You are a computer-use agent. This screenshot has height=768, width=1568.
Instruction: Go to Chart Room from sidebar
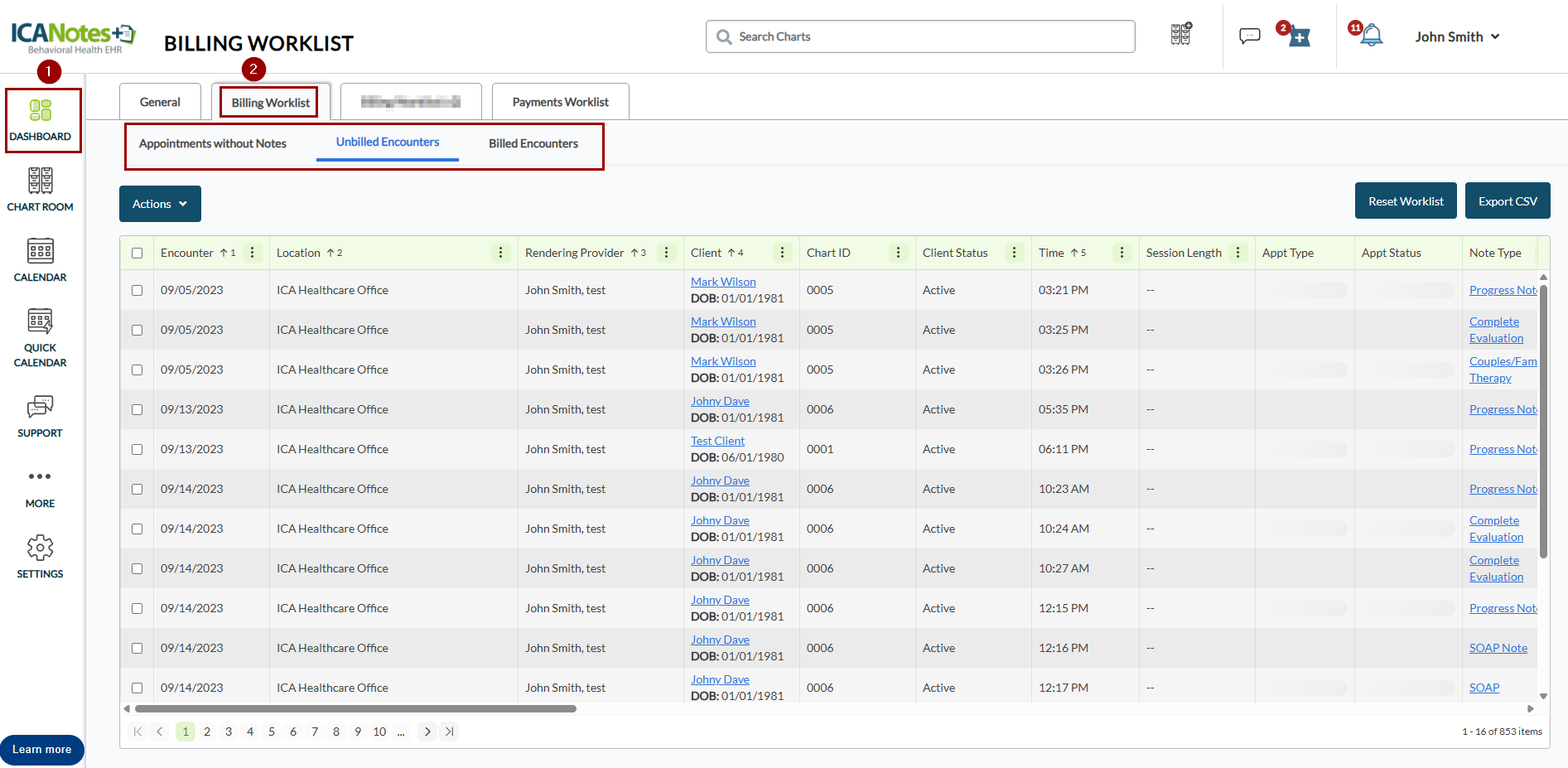(40, 181)
